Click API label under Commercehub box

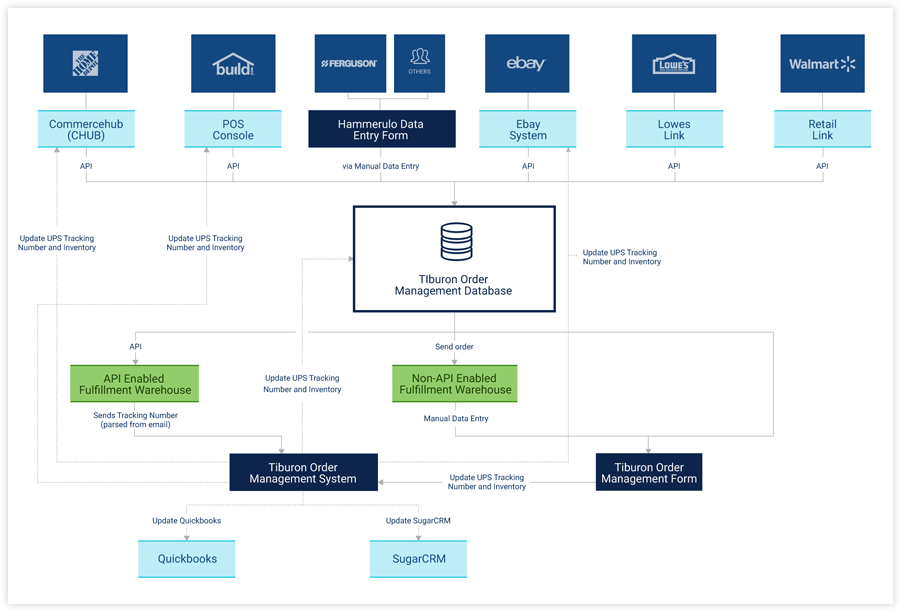point(86,166)
